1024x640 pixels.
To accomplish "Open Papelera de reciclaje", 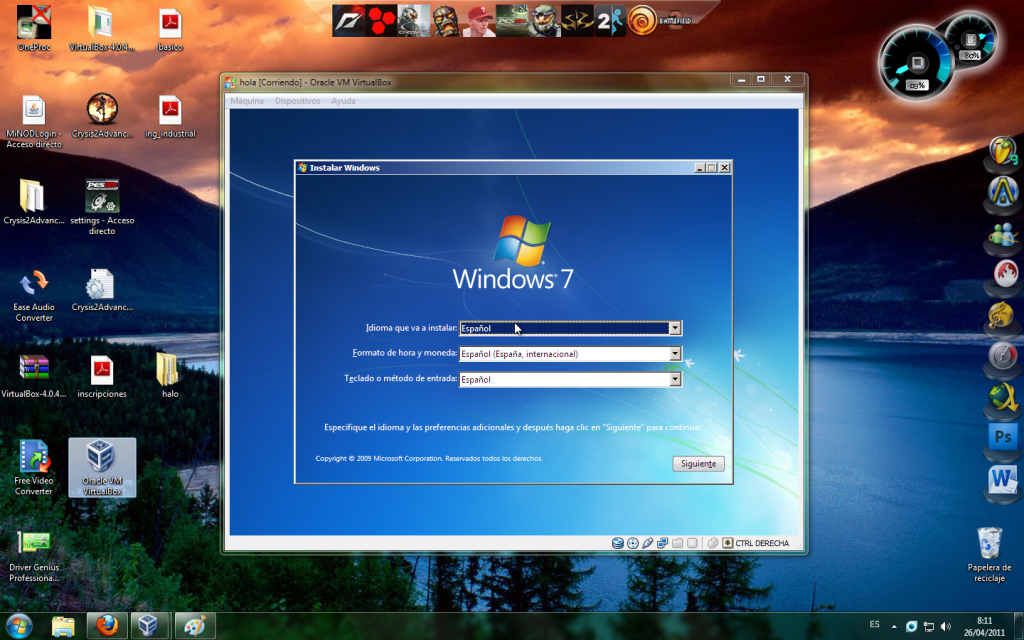I will point(989,554).
